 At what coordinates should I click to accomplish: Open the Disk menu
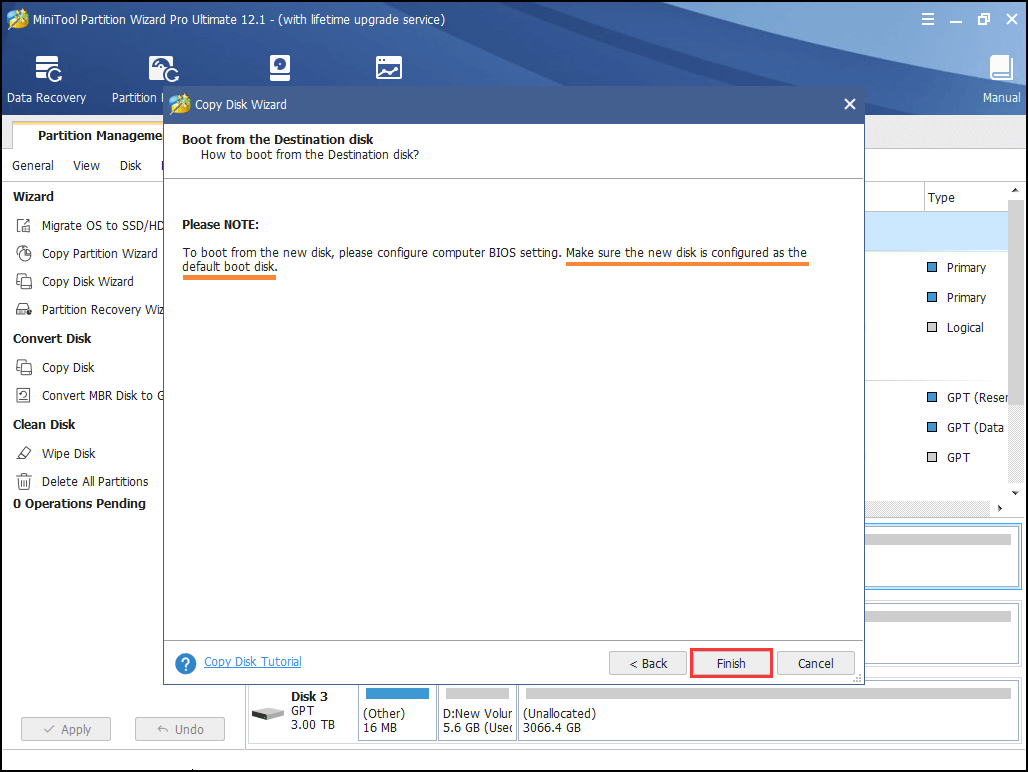tap(130, 166)
